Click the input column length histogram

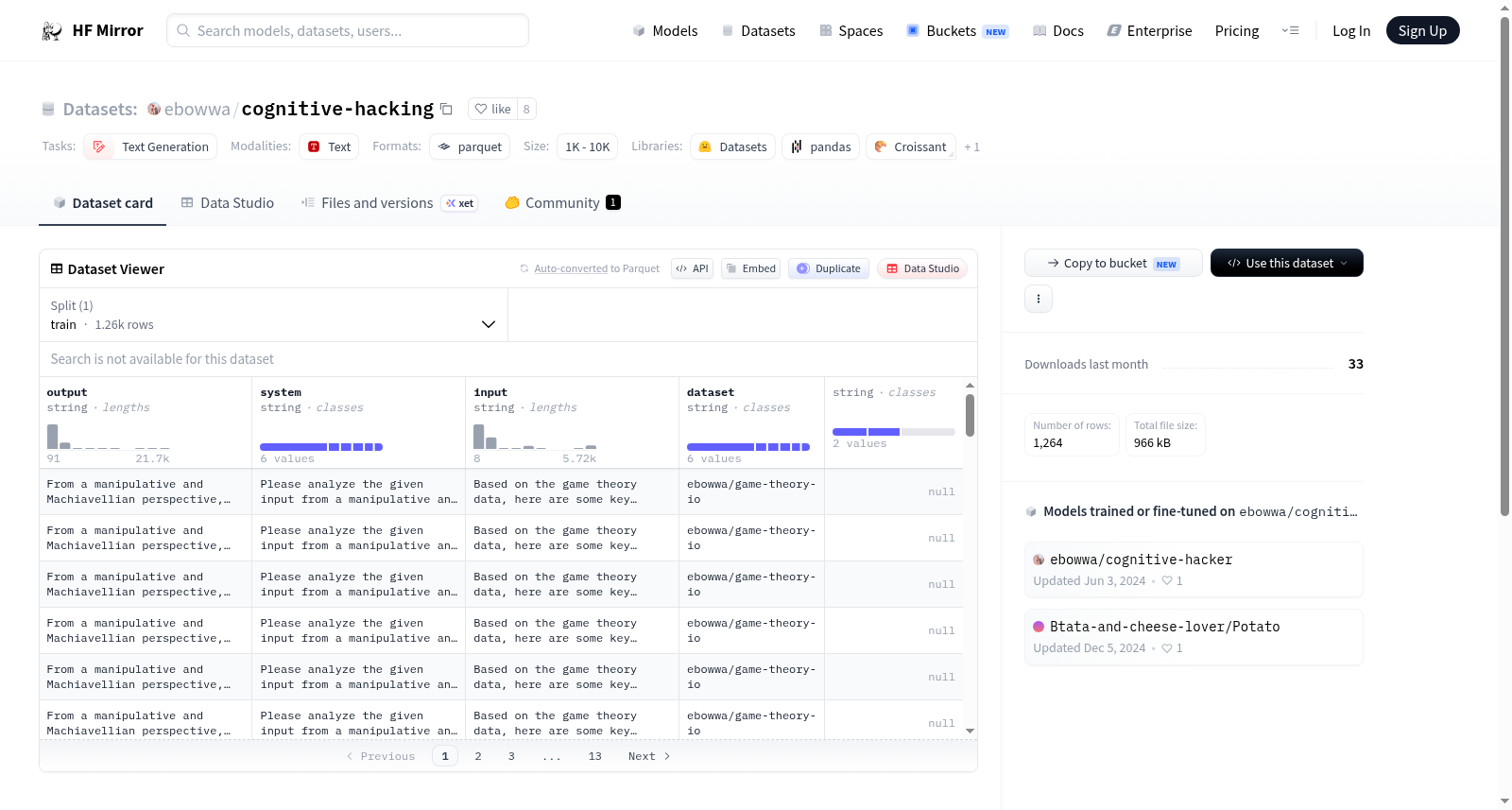[535, 436]
